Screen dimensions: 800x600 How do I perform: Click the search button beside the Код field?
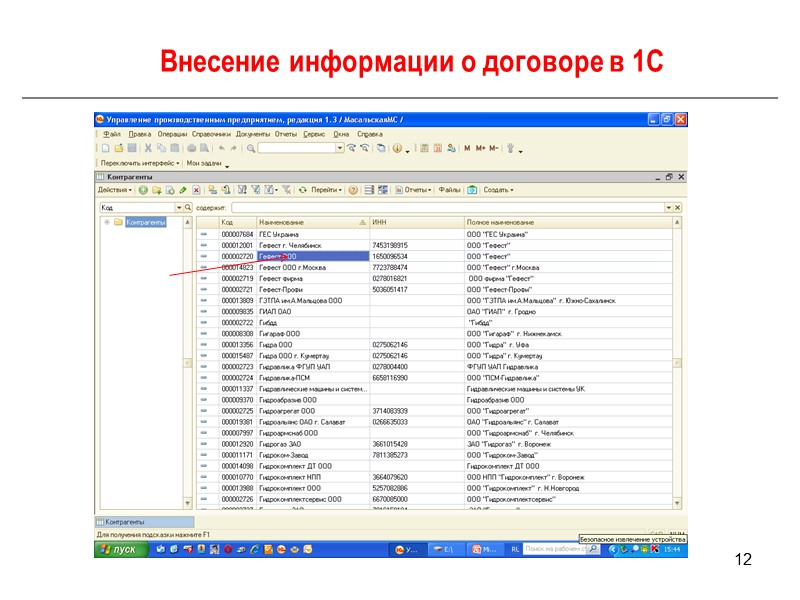tap(188, 208)
